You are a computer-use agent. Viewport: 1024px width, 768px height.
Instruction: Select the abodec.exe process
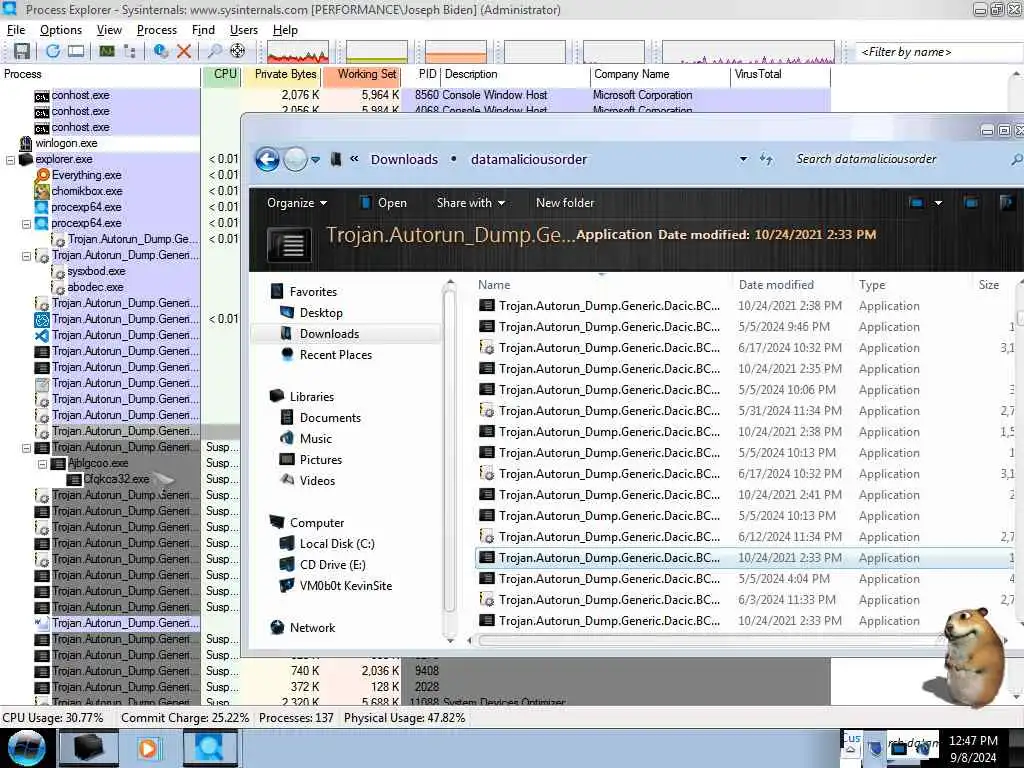(95, 287)
